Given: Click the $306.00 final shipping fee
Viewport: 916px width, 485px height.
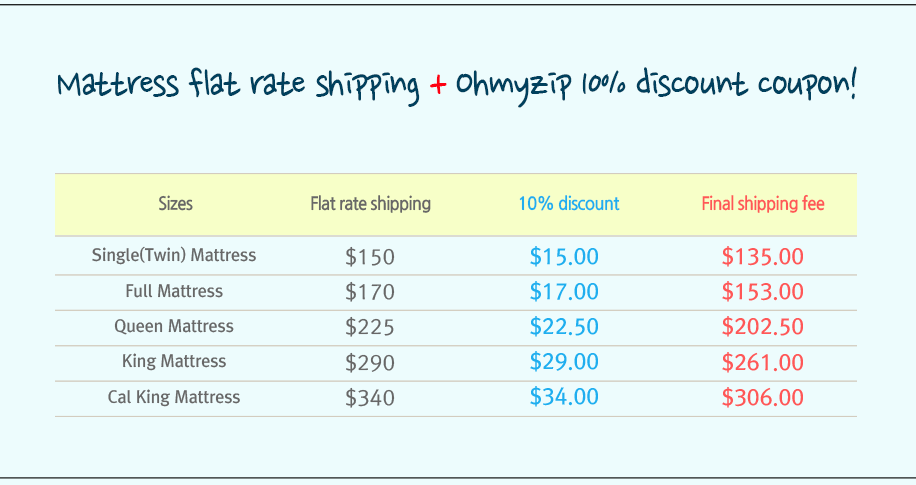Looking at the screenshot, I should click(x=763, y=397).
